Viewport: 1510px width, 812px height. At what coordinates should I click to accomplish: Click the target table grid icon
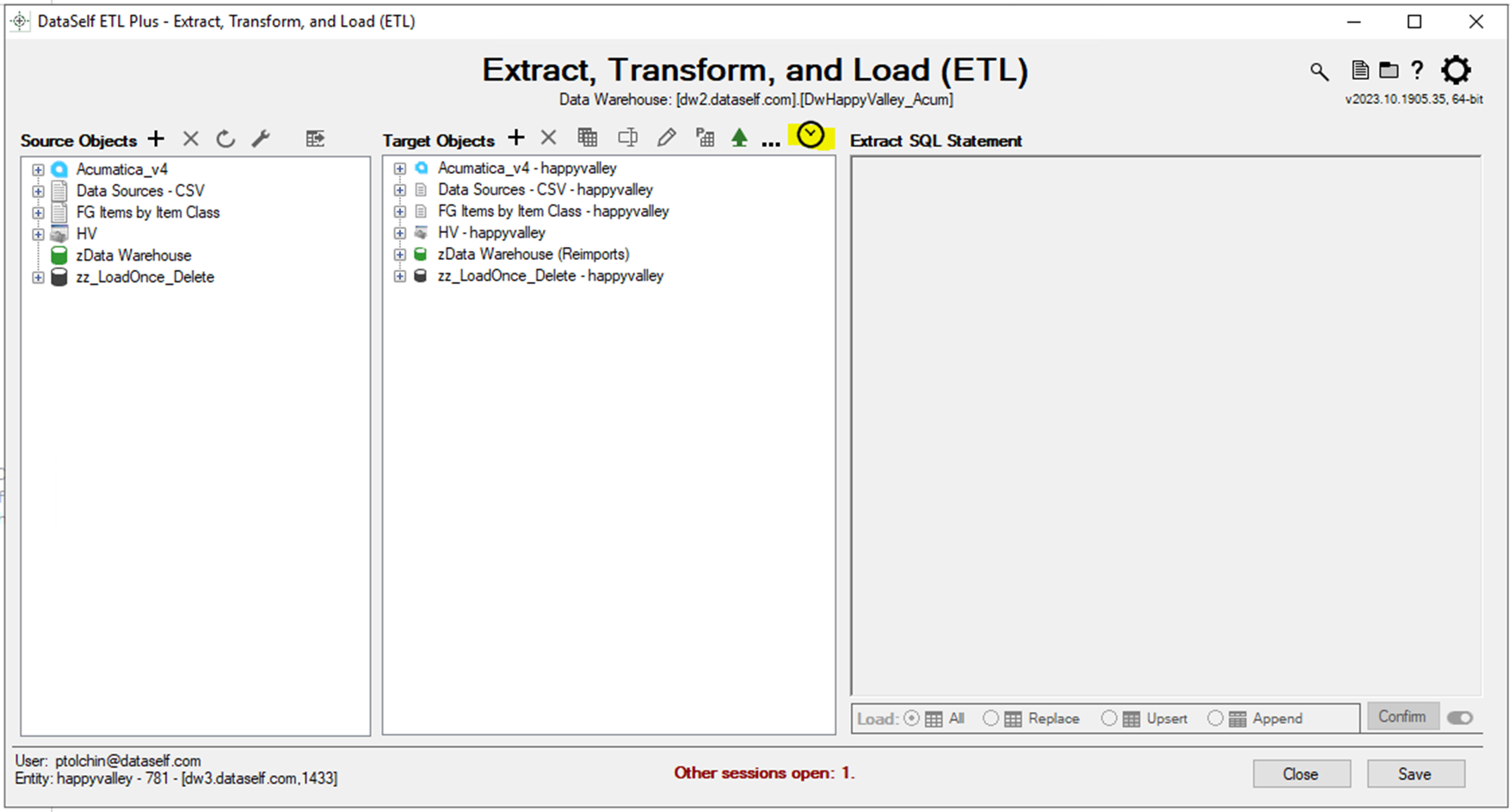pos(588,138)
